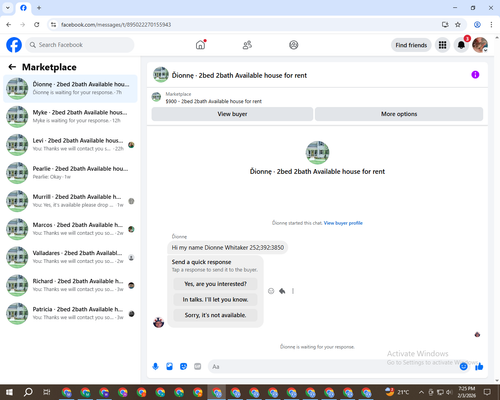The width and height of the screenshot is (500, 400).
Task: Open taskbar clock showing 7:25 PM
Action: 467,392
